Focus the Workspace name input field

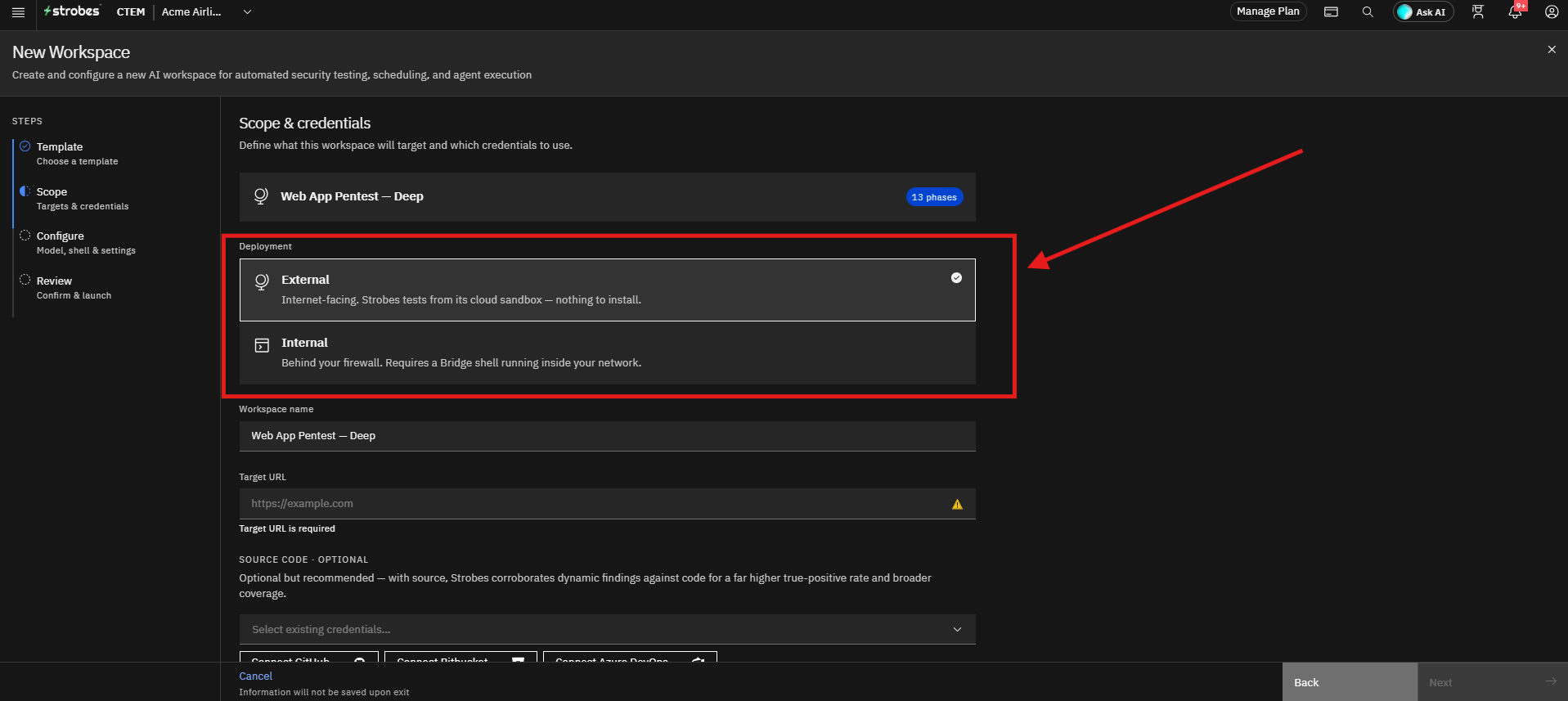tap(607, 436)
